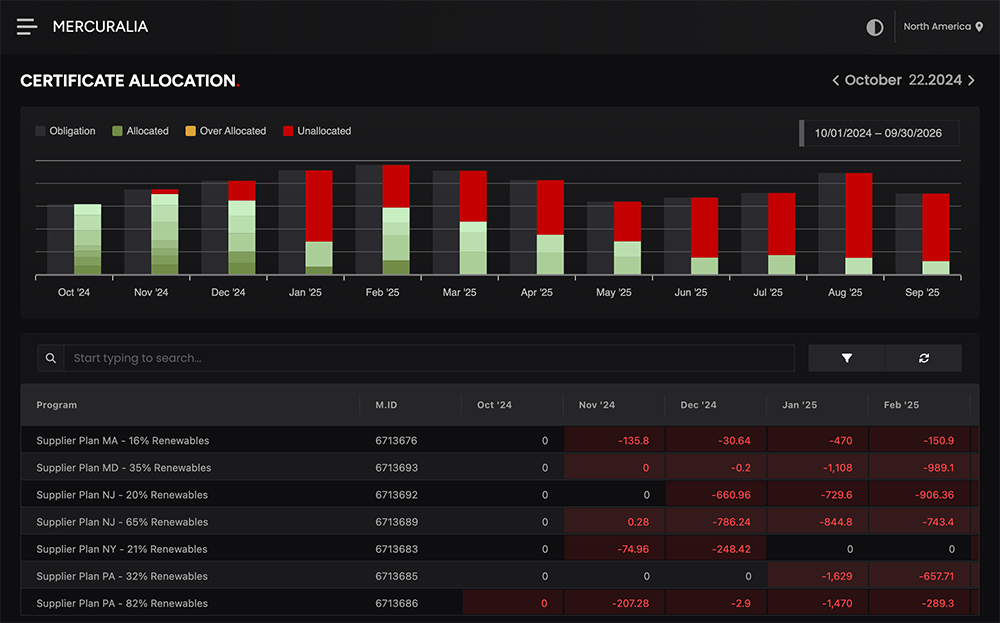Open Supplier Plan MA - 16% Renewables row
This screenshot has height=623, width=1000.
click(123, 441)
